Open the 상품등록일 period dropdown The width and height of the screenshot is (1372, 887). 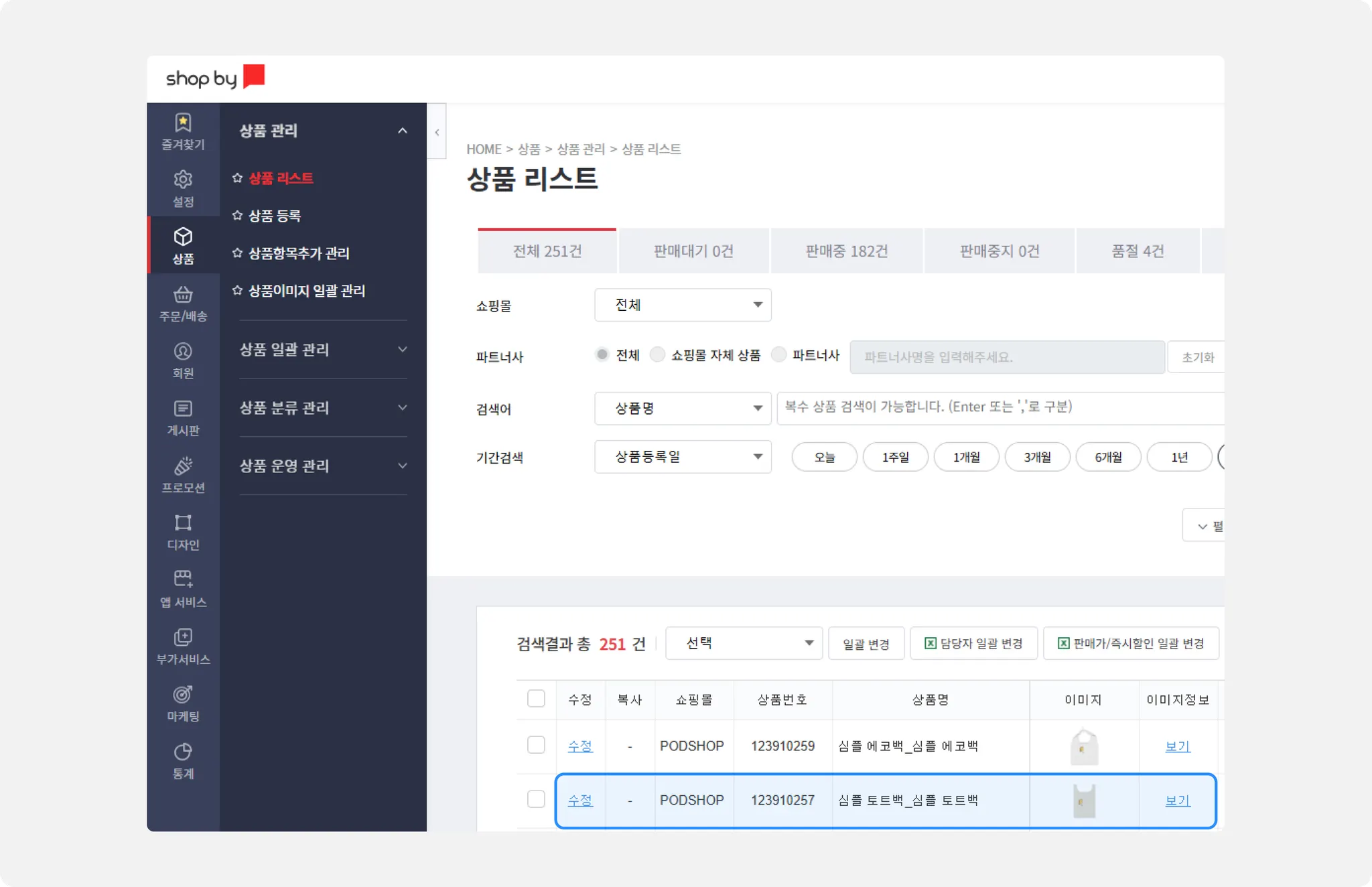683,457
